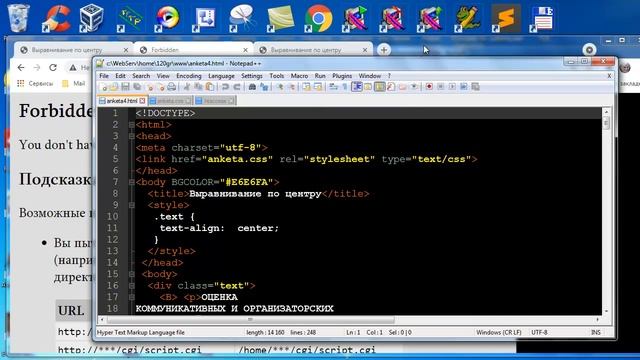Click the horizontal scrollbar thumb in editor
This screenshot has width=640, height=360.
(x=250, y=320)
